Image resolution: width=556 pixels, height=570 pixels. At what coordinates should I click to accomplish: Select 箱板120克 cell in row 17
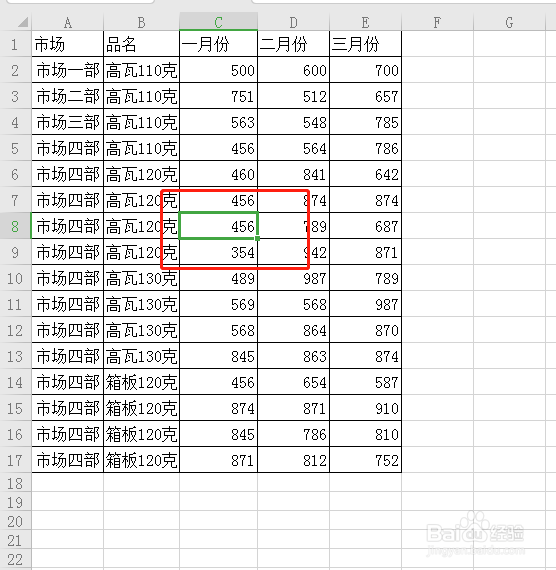(141, 460)
